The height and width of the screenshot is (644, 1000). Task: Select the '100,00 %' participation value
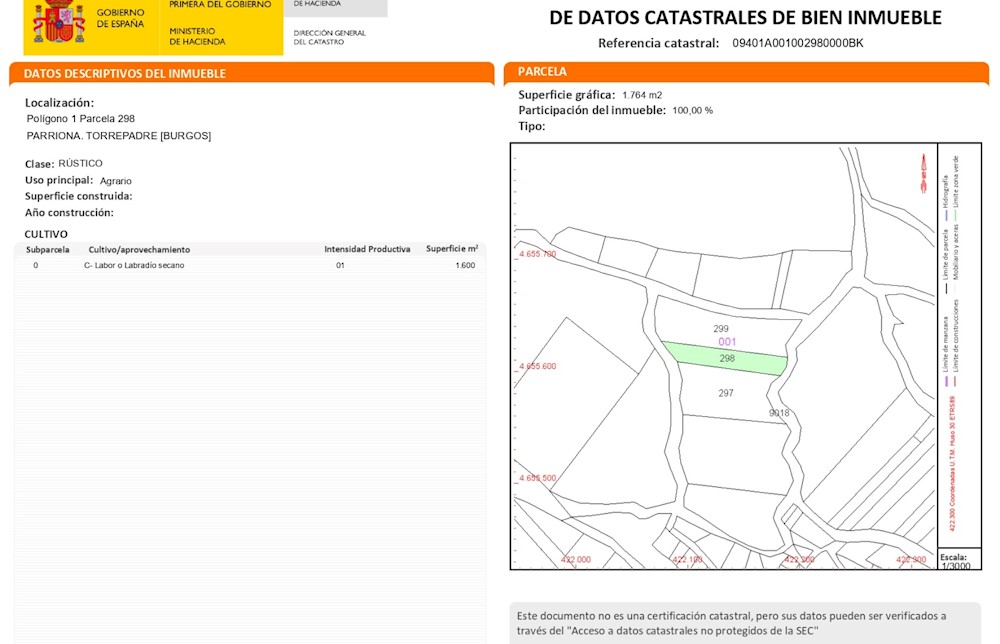coord(693,111)
